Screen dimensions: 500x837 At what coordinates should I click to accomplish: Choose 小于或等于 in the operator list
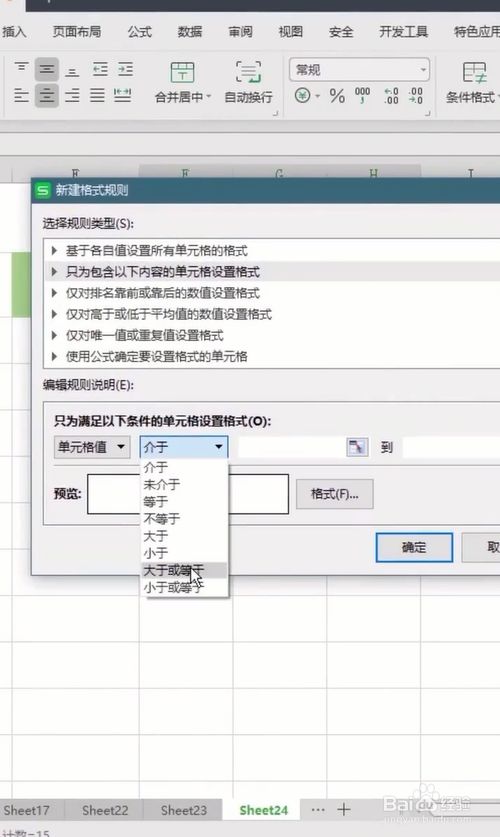184,587
